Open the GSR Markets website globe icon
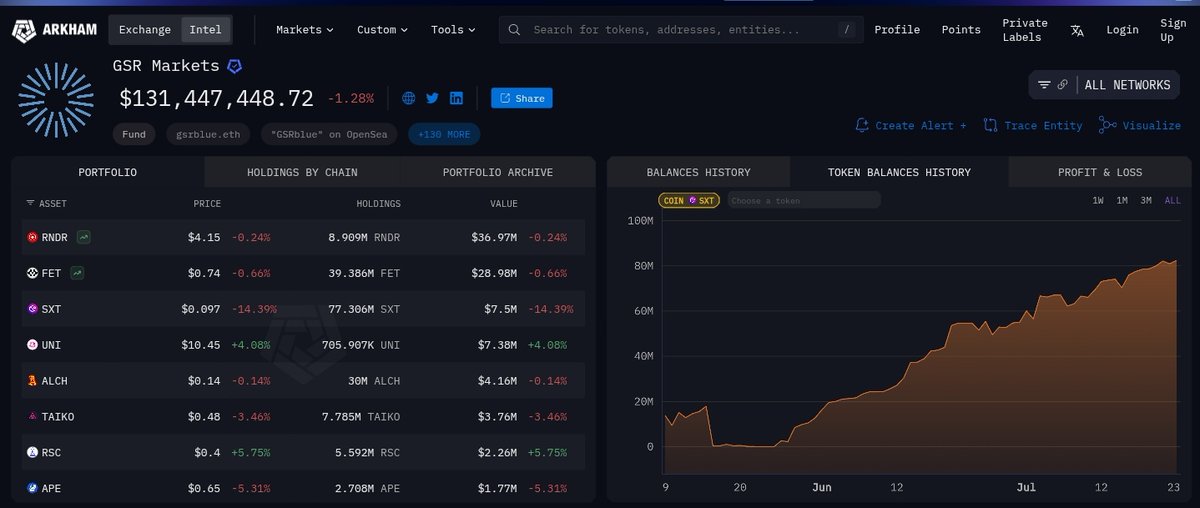The height and width of the screenshot is (508, 1200). (x=408, y=98)
